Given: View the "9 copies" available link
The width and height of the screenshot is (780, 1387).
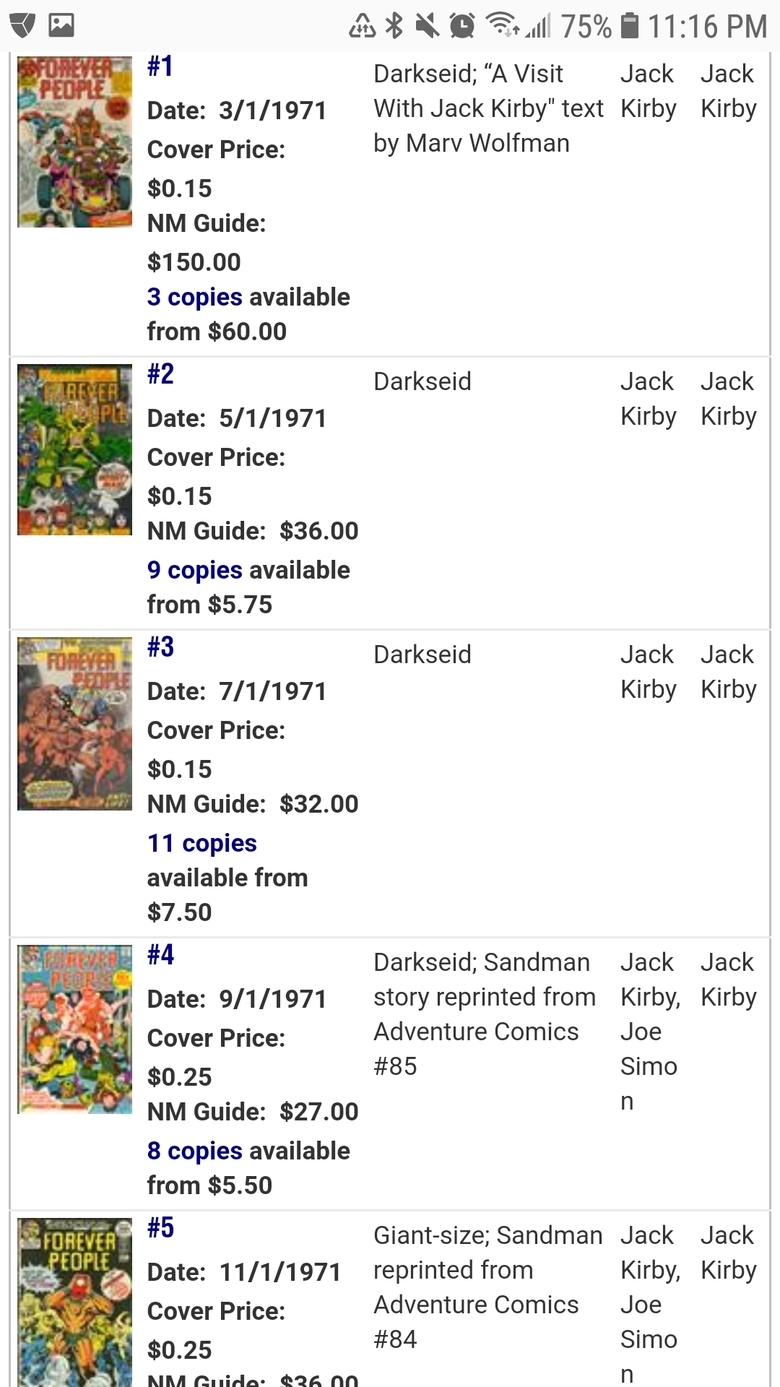Looking at the screenshot, I should pyautogui.click(x=195, y=570).
